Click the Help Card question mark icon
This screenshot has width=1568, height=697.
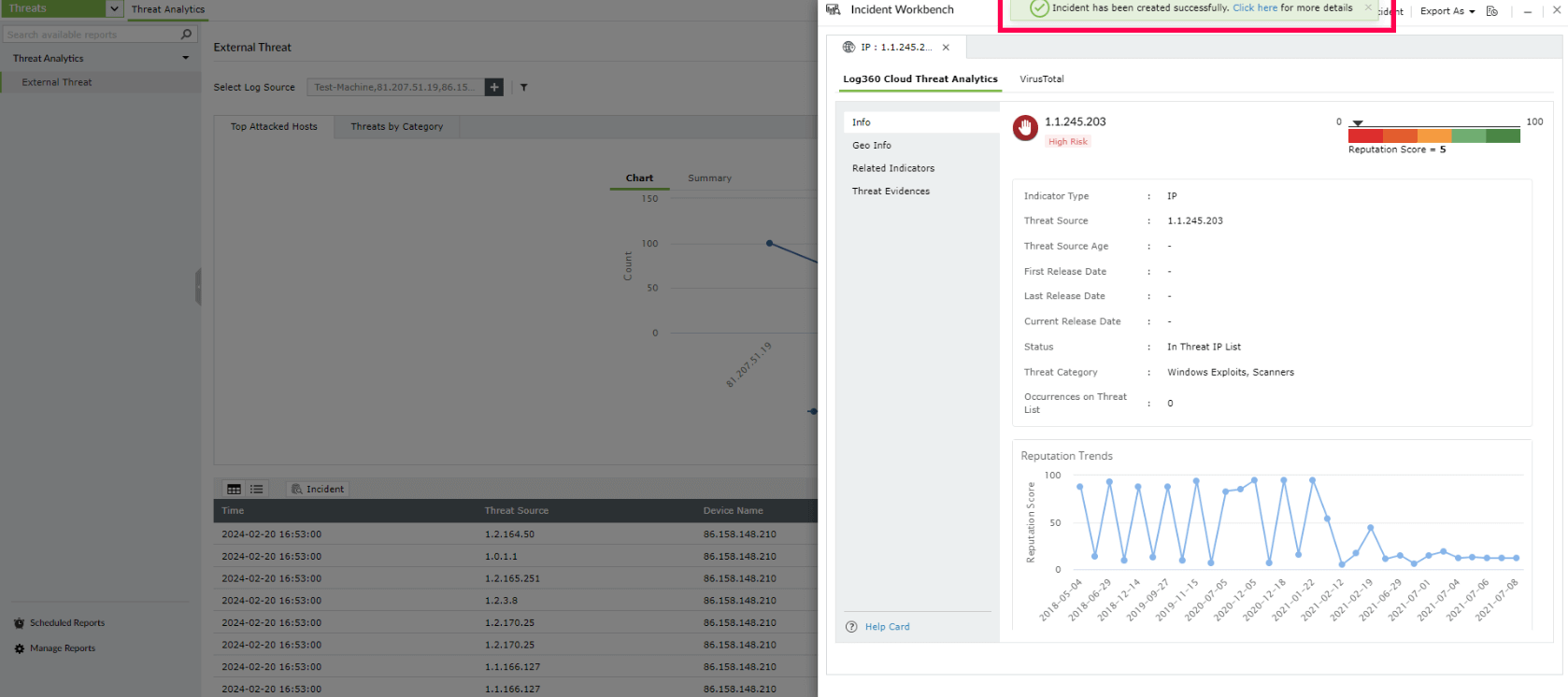click(851, 627)
